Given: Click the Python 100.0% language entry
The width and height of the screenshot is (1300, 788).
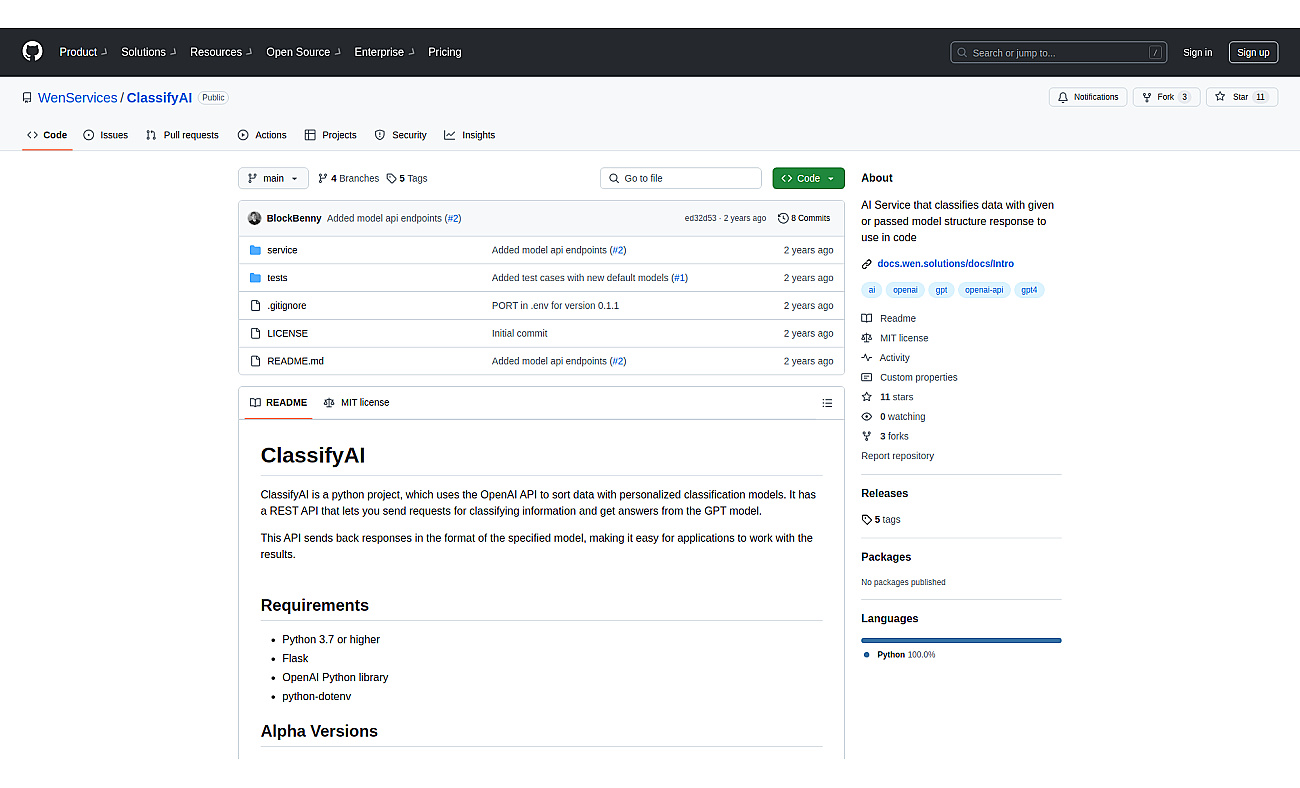Looking at the screenshot, I should 899,655.
